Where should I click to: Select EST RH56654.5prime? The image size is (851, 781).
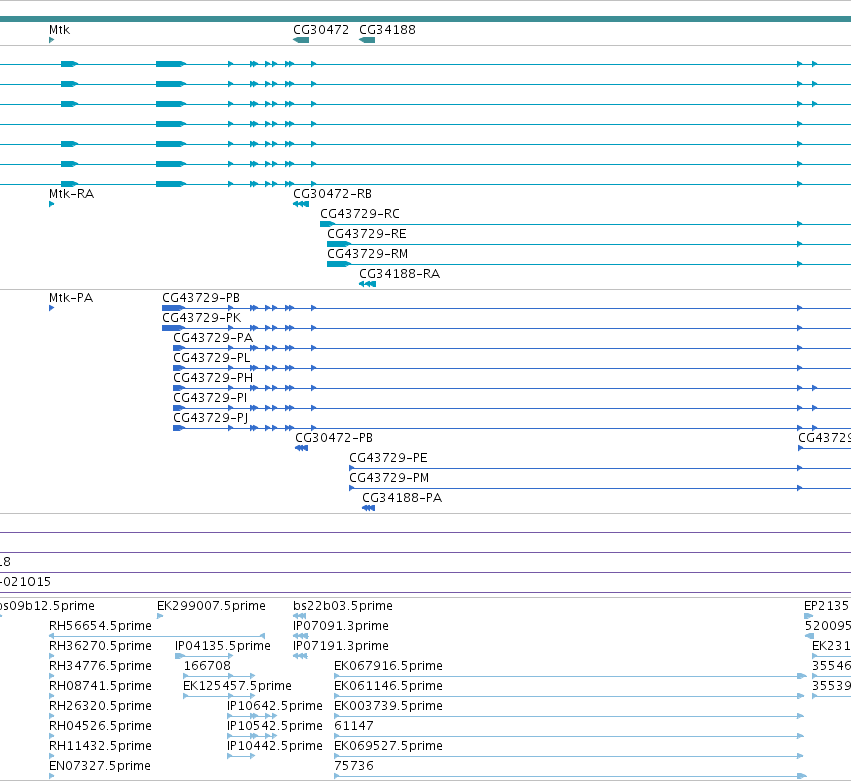(100, 626)
